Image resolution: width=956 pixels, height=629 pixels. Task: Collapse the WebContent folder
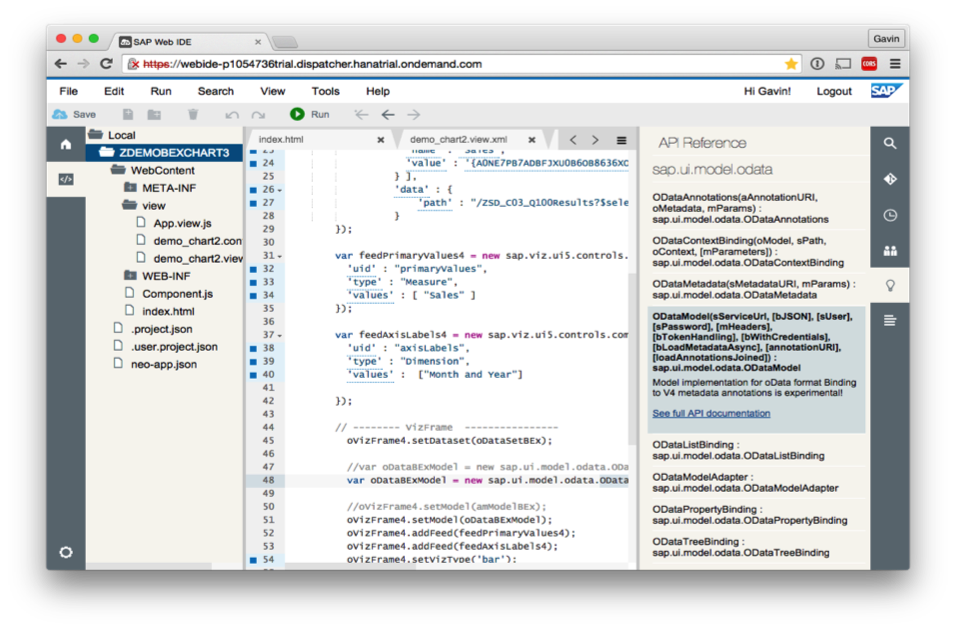tap(118, 169)
